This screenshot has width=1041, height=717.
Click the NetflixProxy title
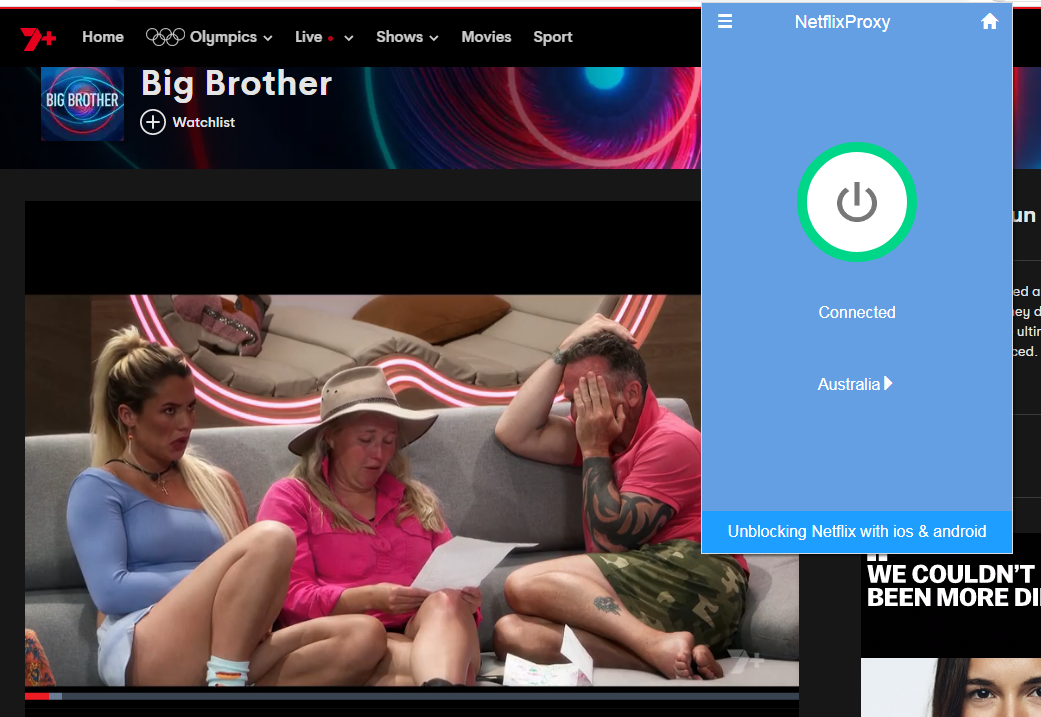coord(842,22)
